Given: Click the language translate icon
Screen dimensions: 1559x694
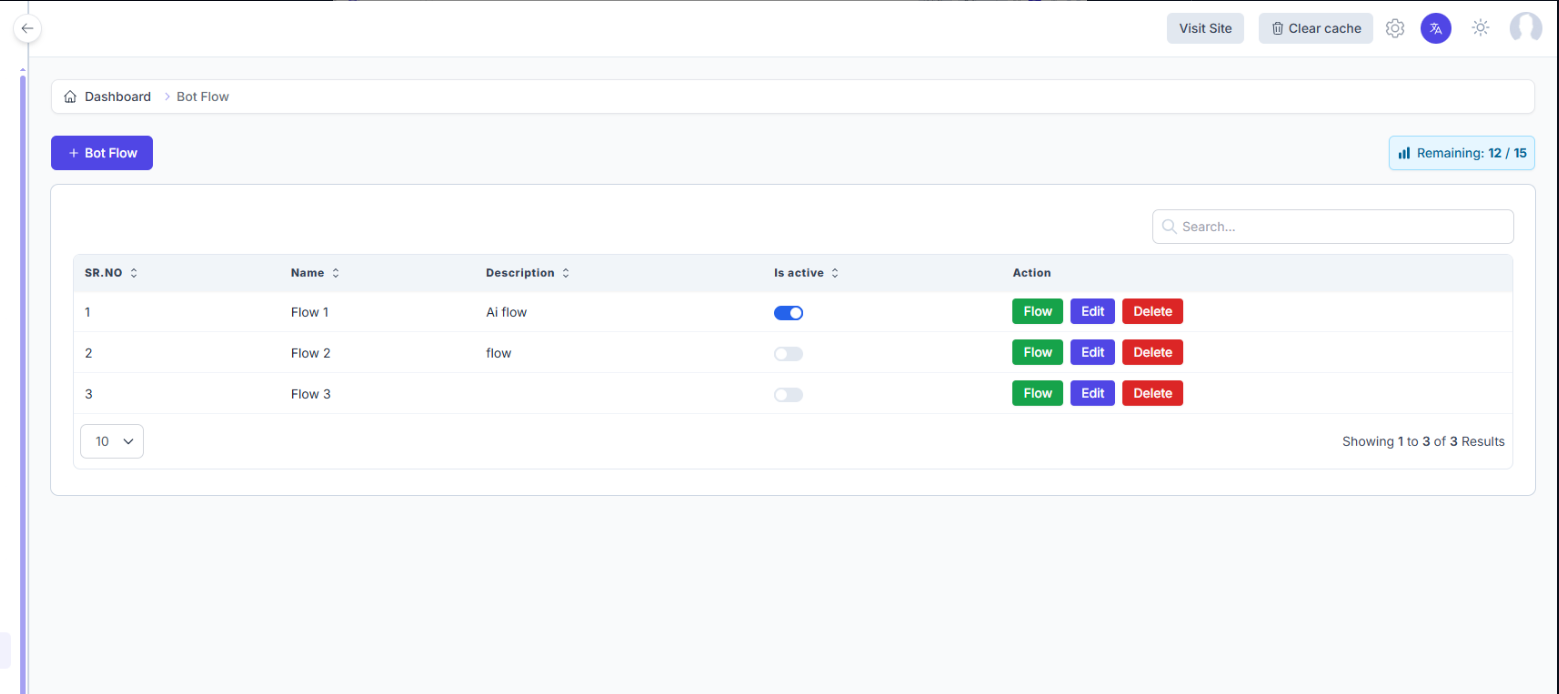Looking at the screenshot, I should click(x=1436, y=29).
